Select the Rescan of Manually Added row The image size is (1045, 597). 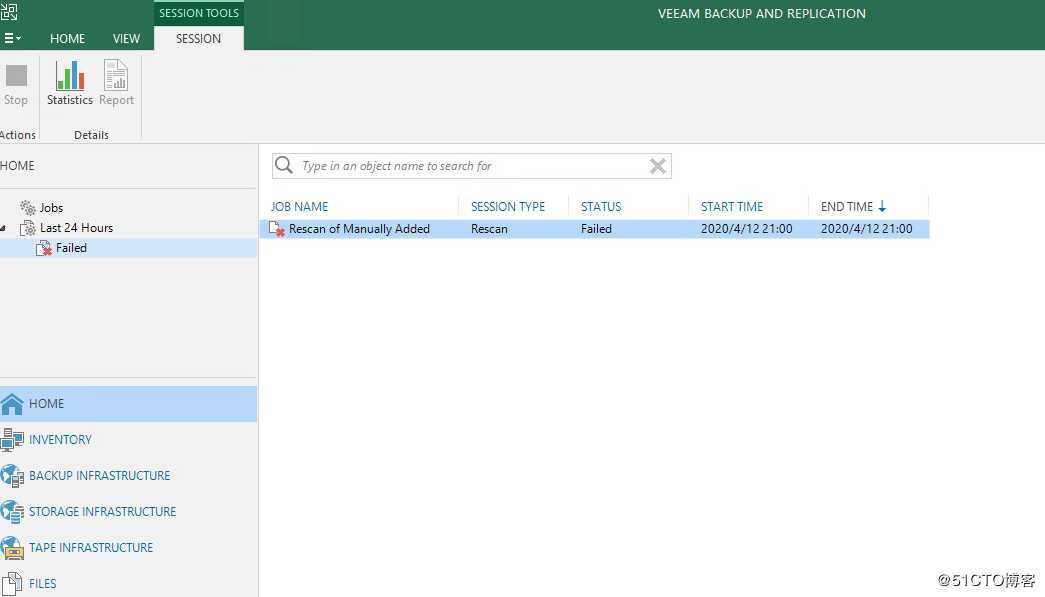click(x=594, y=229)
